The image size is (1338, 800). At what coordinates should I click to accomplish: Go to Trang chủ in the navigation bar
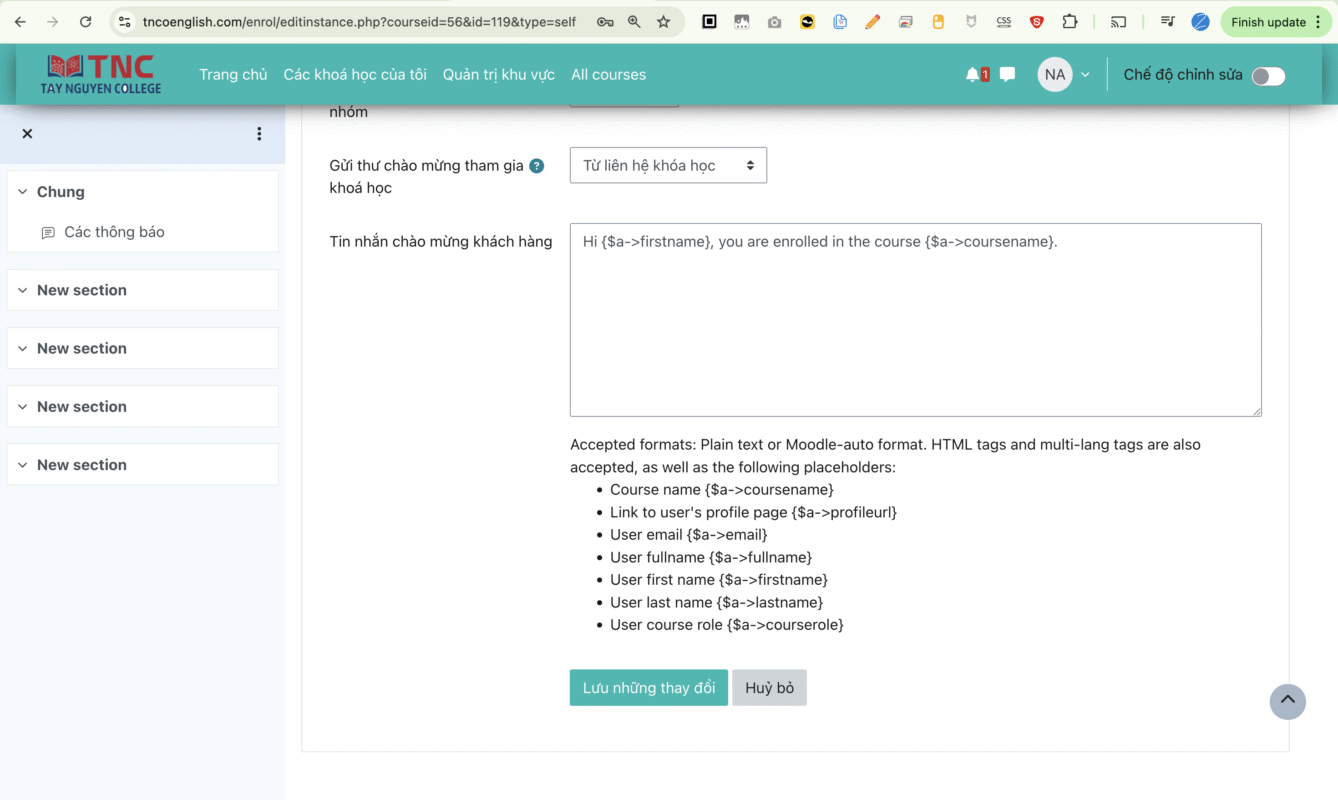(233, 75)
